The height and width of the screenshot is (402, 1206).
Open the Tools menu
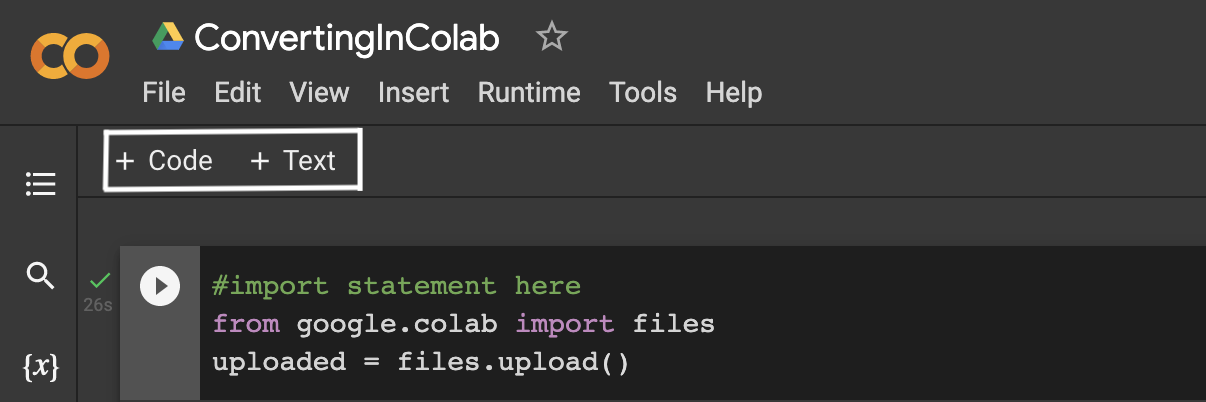[x=643, y=93]
